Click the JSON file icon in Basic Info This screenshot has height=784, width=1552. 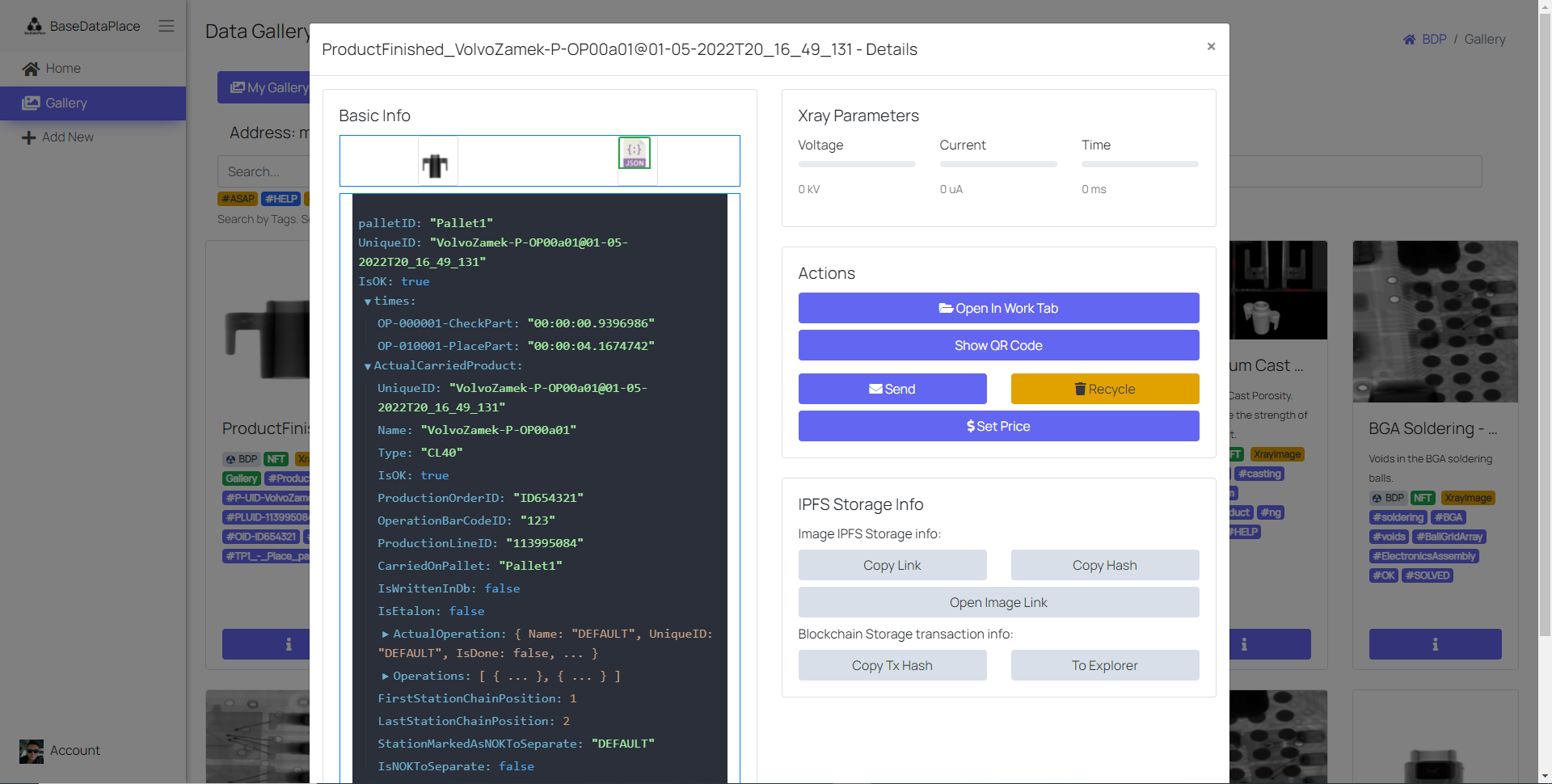click(x=635, y=154)
